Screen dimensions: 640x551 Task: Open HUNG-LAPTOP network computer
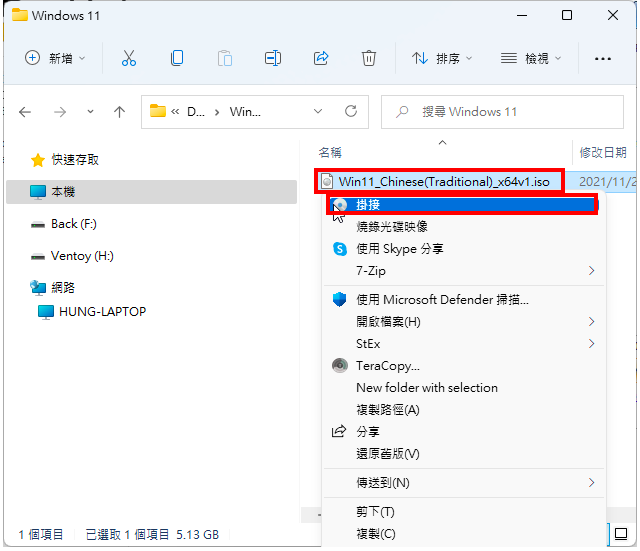coord(151,311)
